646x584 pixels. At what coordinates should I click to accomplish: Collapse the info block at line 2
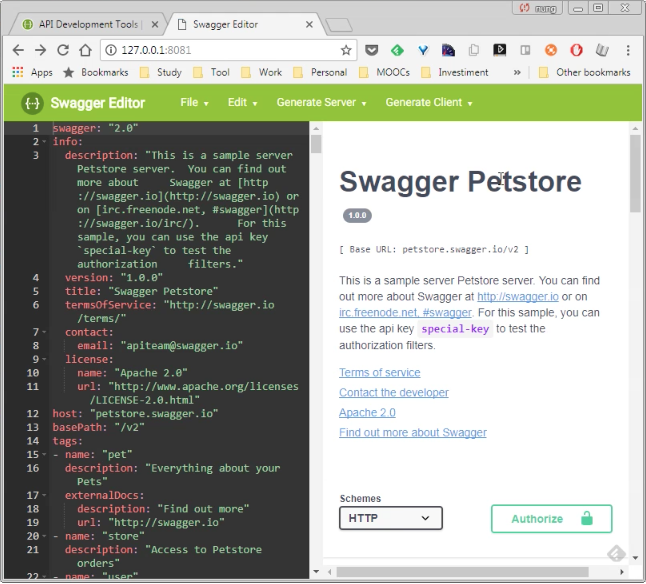44,142
